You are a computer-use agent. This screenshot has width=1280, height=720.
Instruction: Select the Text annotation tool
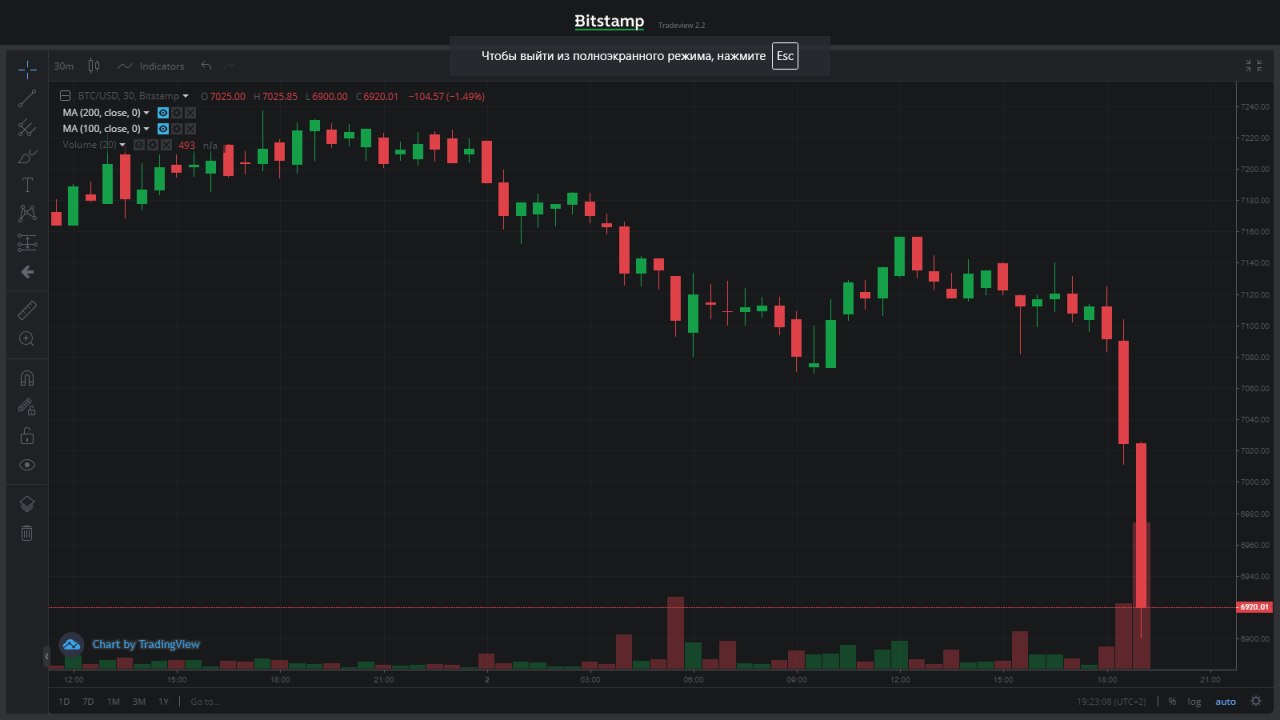(27, 185)
